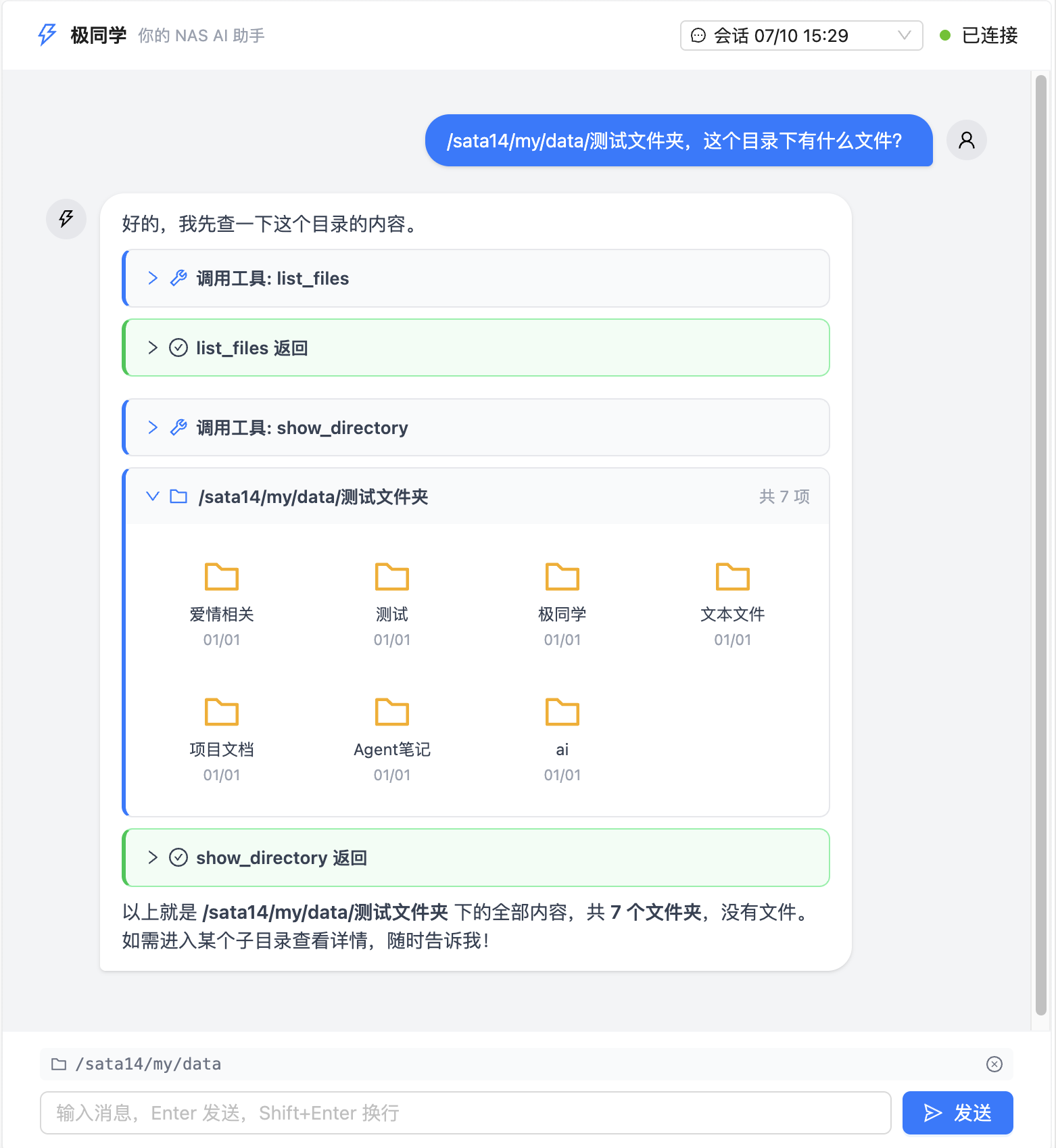The image size is (1056, 1148).
Task: Click the Agent笔记 folder name
Action: coord(392,749)
